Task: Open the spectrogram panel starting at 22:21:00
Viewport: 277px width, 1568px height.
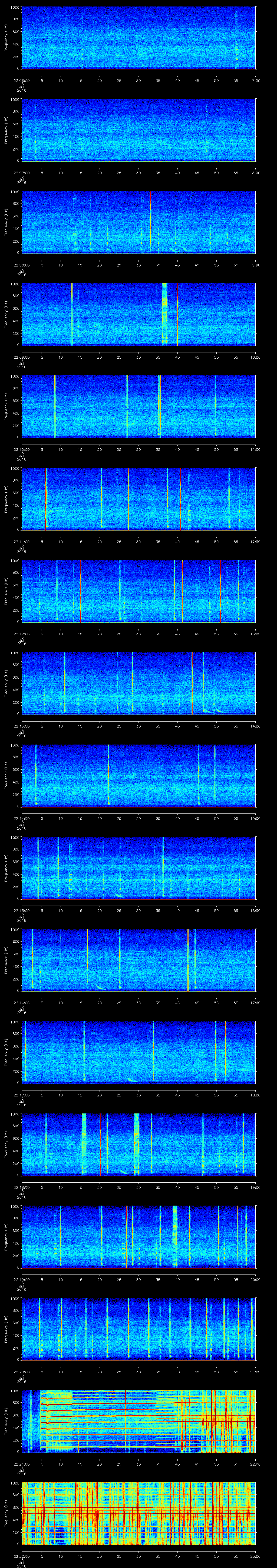Action: 138,1421
